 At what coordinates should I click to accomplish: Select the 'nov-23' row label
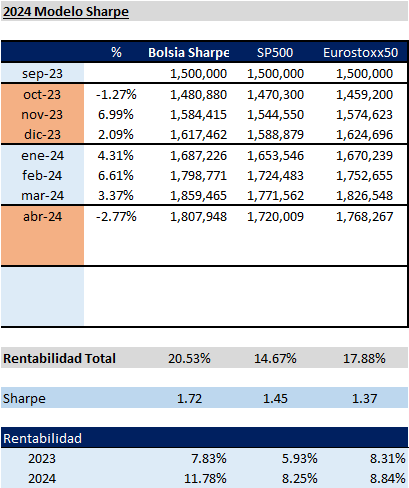pyautogui.click(x=42, y=115)
